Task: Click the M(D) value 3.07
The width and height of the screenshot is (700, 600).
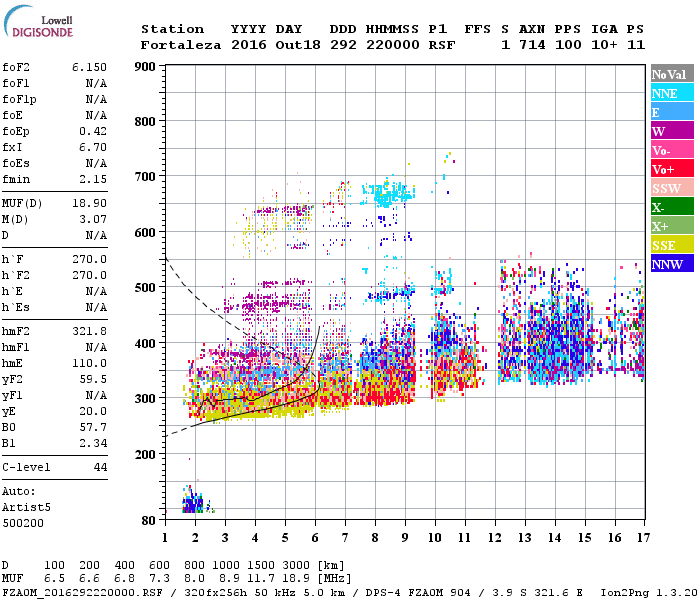Action: (93, 220)
